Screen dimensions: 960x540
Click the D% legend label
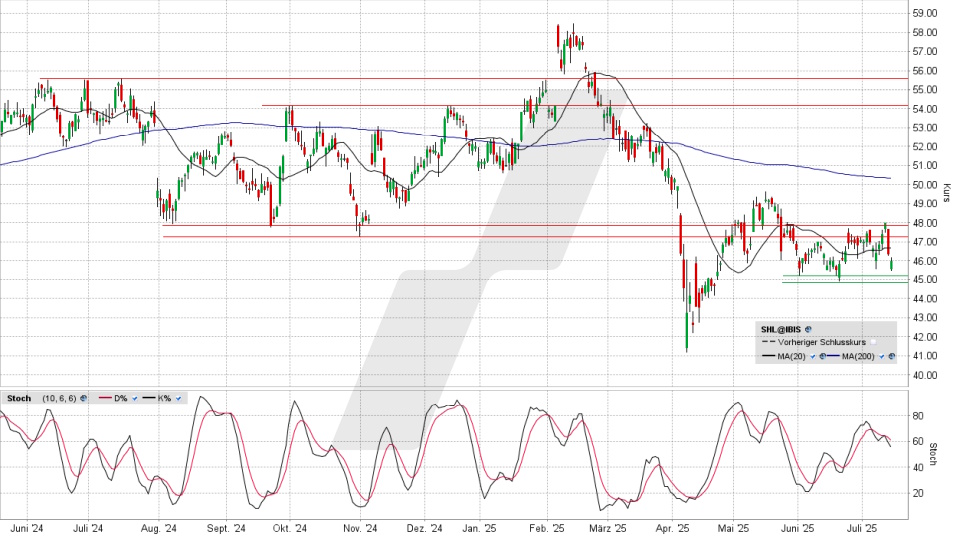coord(121,399)
